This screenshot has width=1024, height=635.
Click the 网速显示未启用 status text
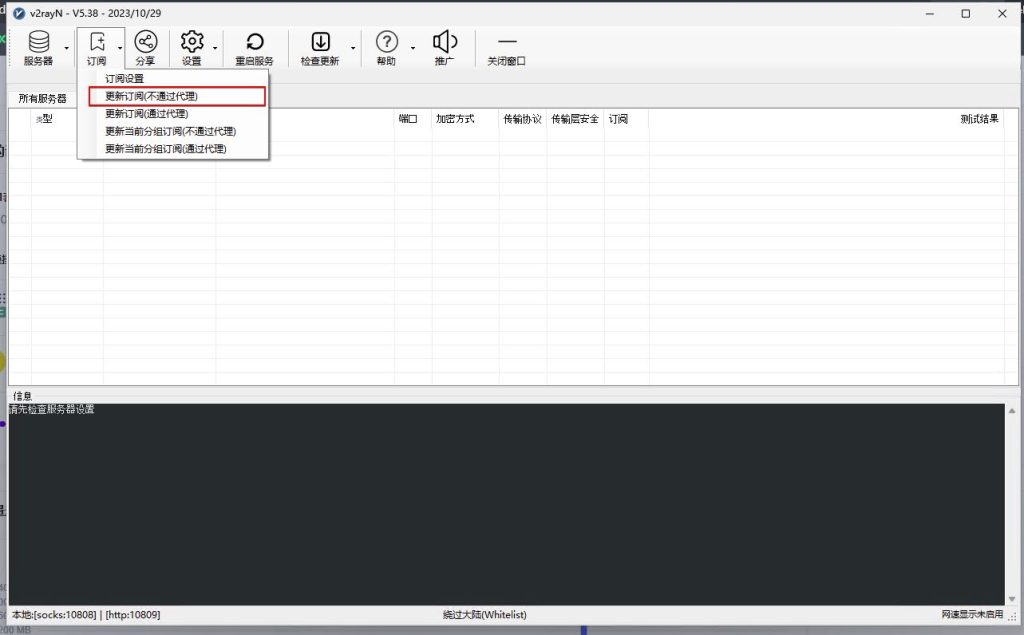(x=972, y=615)
